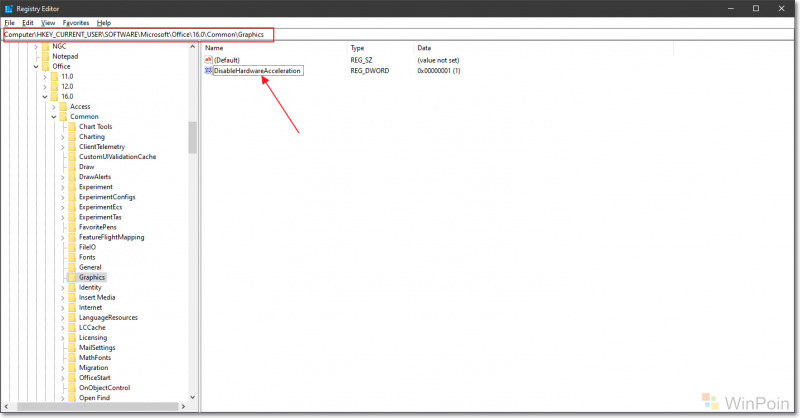The width and height of the screenshot is (800, 418).
Task: Select the LCCache key
Action: coord(92,328)
